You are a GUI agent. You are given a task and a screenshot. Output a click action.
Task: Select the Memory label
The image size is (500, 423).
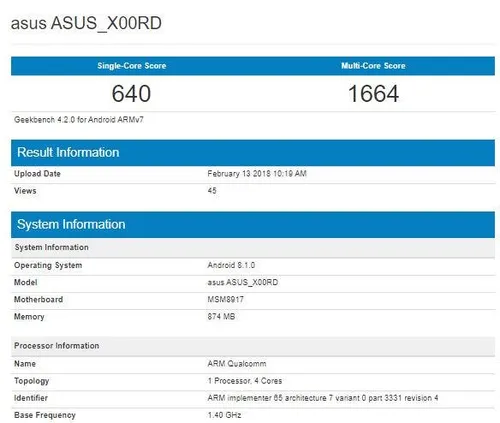29,317
